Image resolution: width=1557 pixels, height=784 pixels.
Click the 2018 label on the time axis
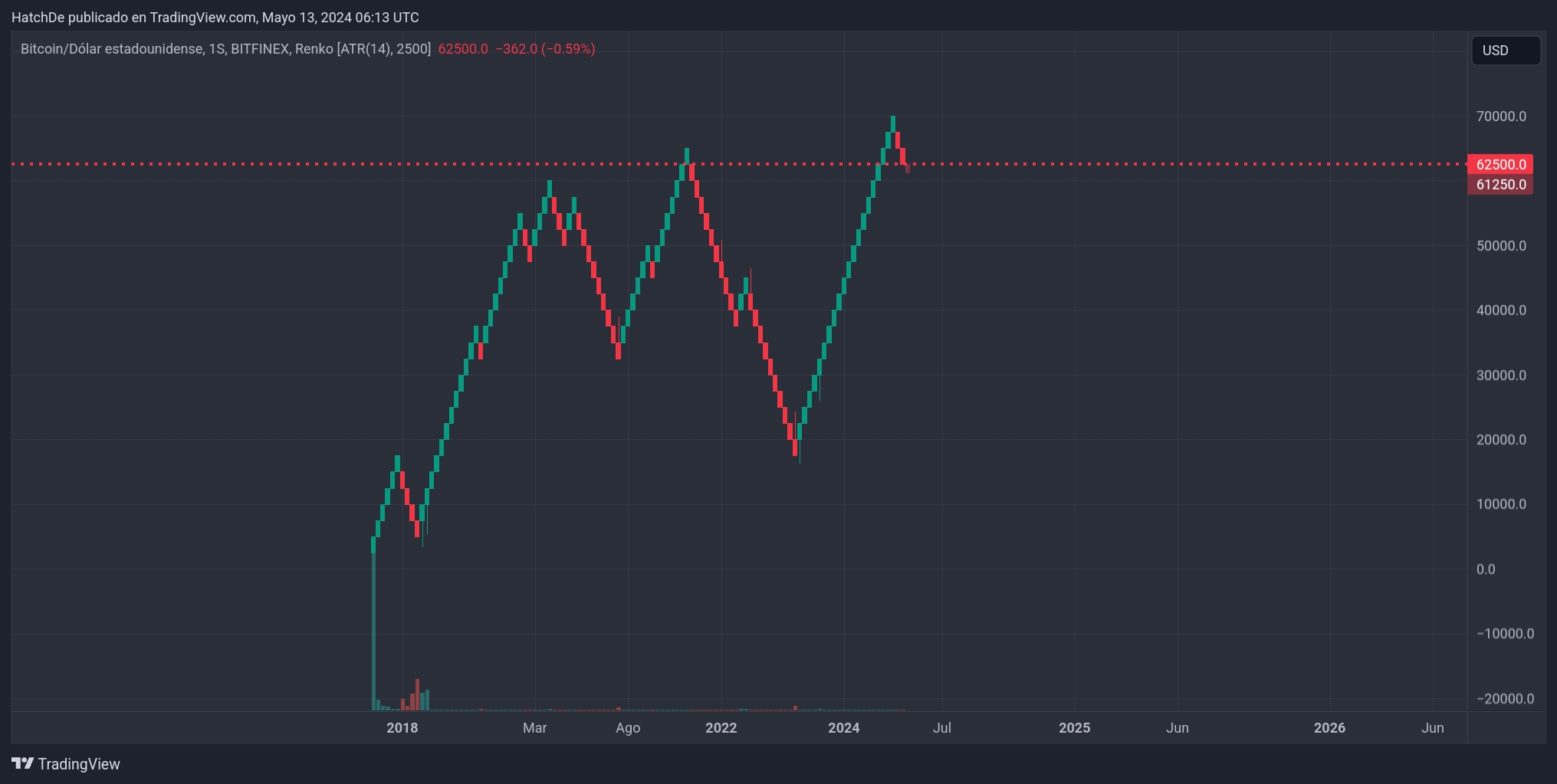click(402, 728)
